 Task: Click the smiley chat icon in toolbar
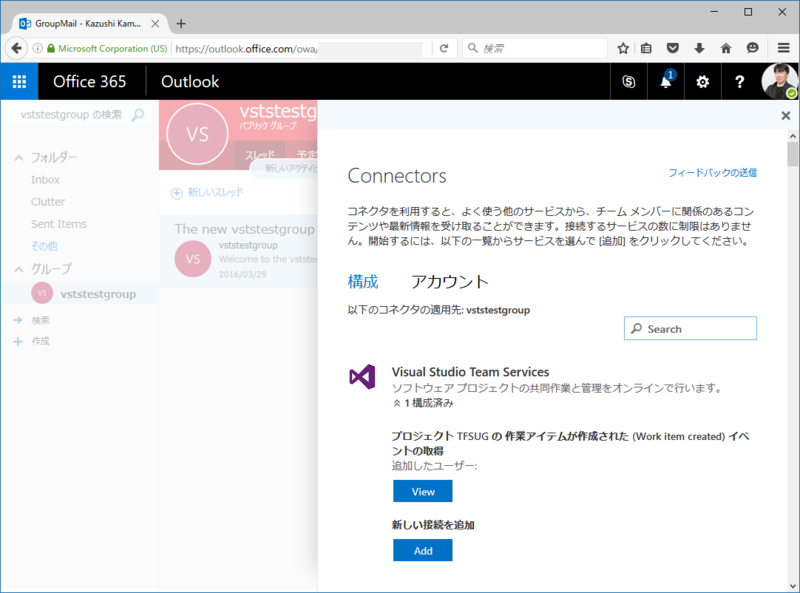click(x=753, y=48)
